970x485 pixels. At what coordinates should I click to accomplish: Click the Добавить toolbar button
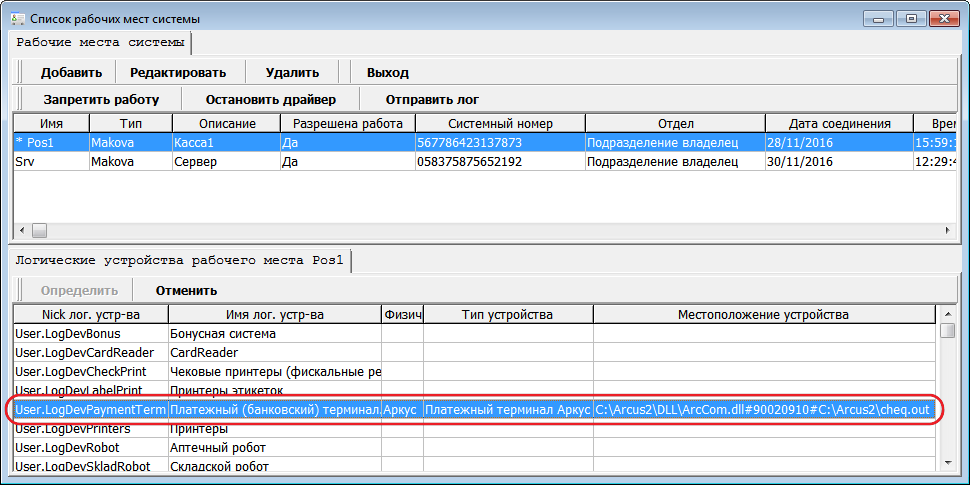click(x=71, y=72)
